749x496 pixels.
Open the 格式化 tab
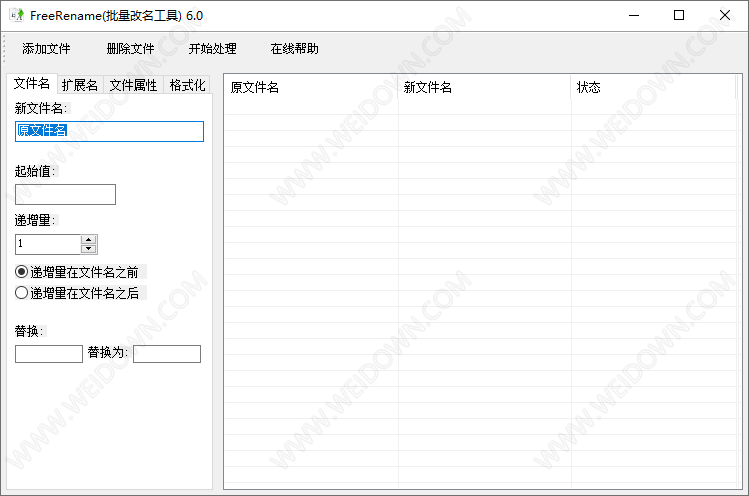(x=187, y=85)
